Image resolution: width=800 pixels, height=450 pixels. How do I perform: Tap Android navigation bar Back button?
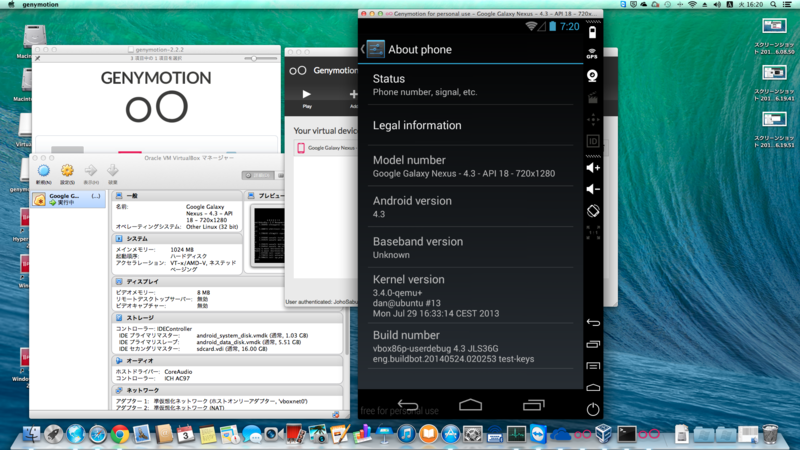point(408,405)
